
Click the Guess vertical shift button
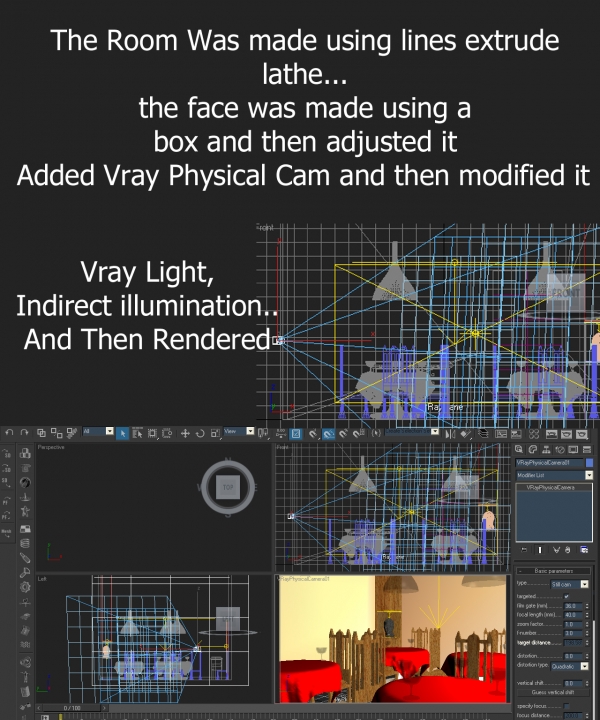click(x=554, y=692)
